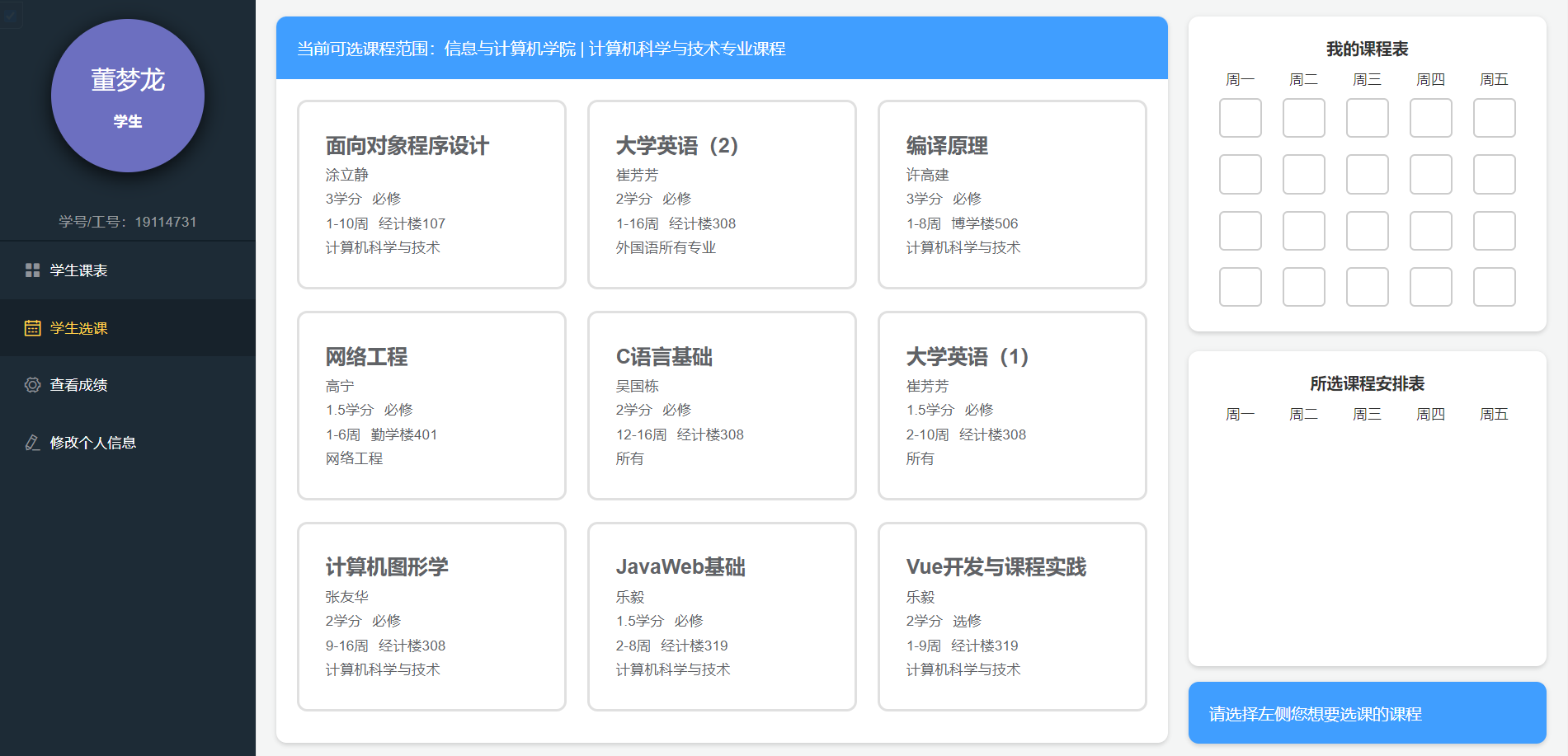Click 周五 header in 我的课程表
Image resolution: width=1568 pixels, height=756 pixels.
pyautogui.click(x=1494, y=80)
